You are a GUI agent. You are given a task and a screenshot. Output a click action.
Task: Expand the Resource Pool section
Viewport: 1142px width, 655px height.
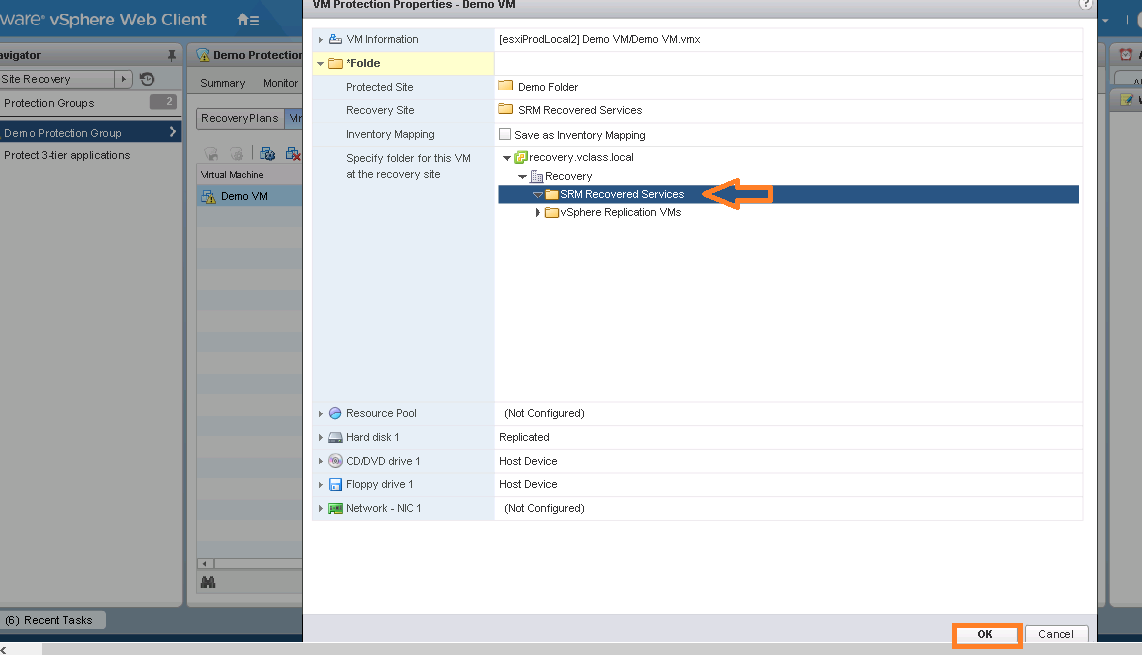point(320,413)
